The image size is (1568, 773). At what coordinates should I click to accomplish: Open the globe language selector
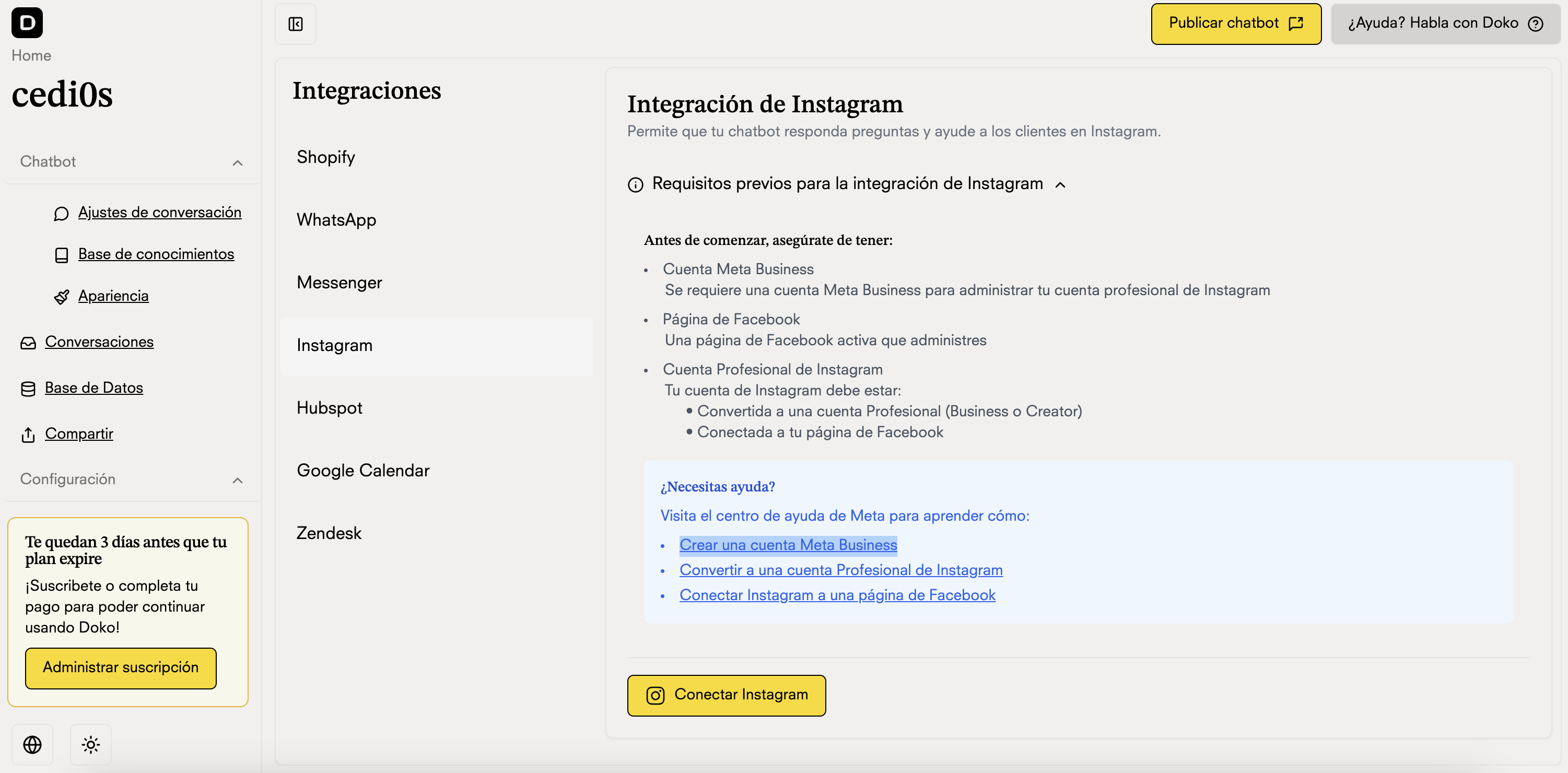(x=32, y=744)
